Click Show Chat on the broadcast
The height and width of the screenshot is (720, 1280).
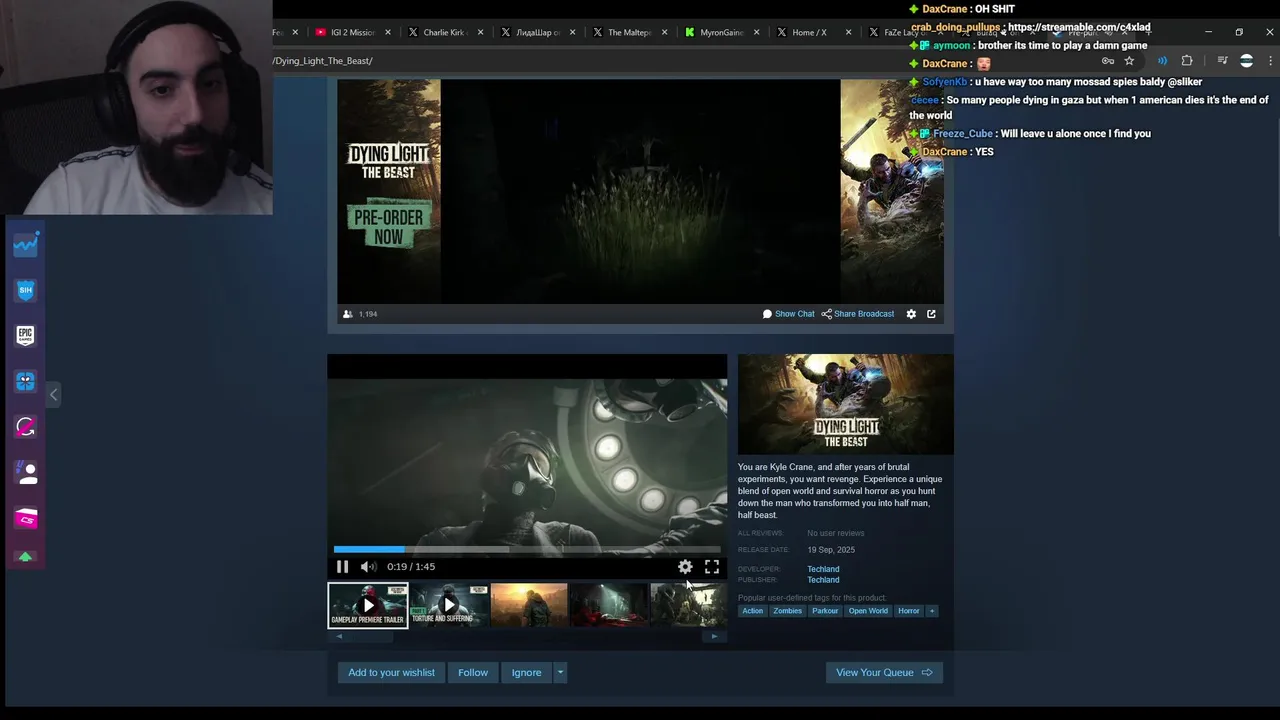(788, 314)
